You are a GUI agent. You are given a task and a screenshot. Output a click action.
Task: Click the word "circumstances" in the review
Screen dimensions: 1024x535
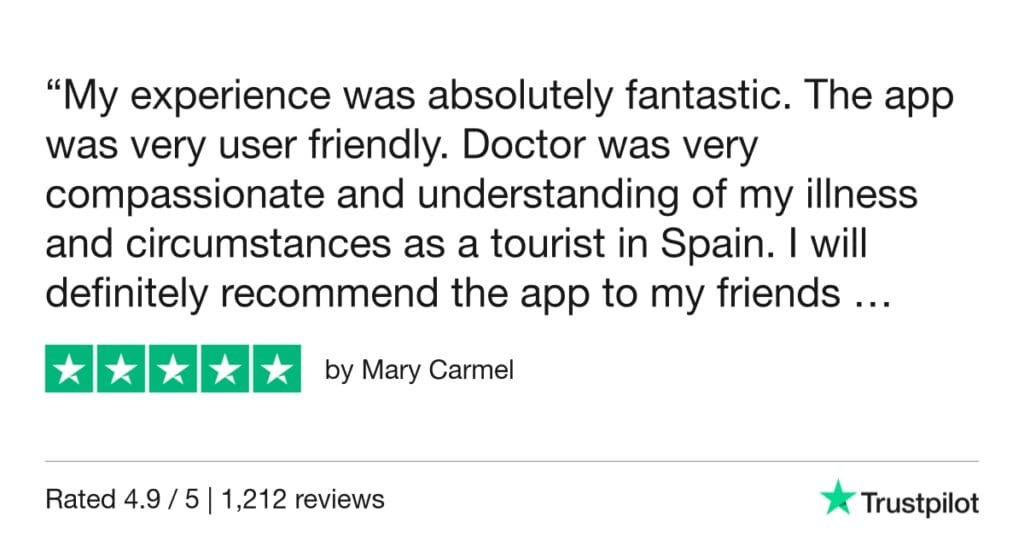pyautogui.click(x=259, y=242)
